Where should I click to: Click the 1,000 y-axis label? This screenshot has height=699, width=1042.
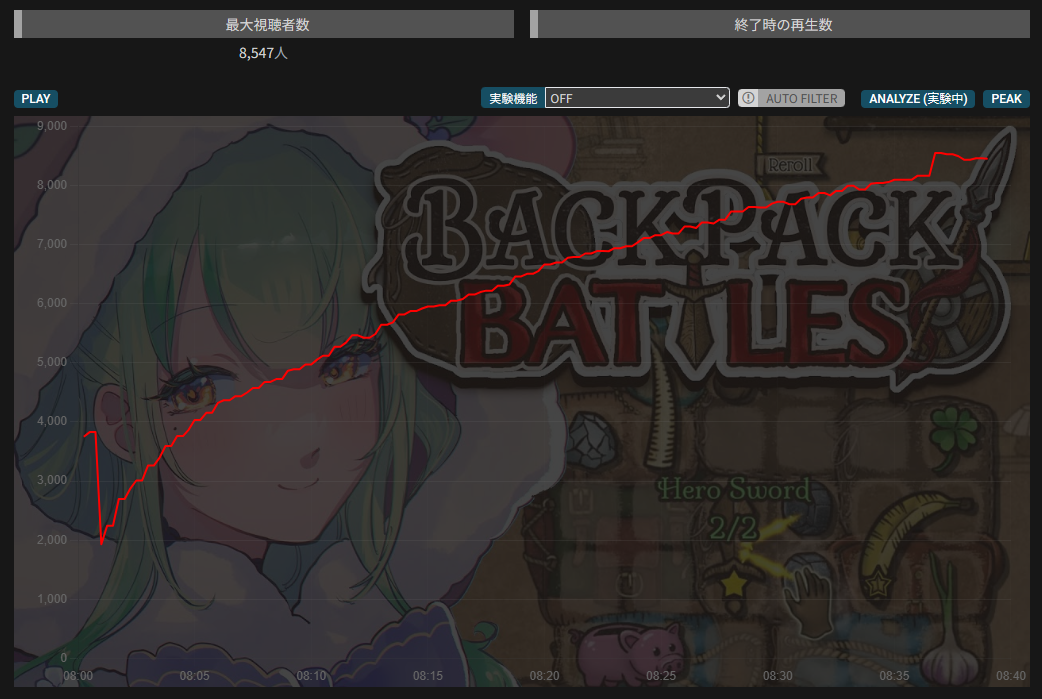click(52, 599)
